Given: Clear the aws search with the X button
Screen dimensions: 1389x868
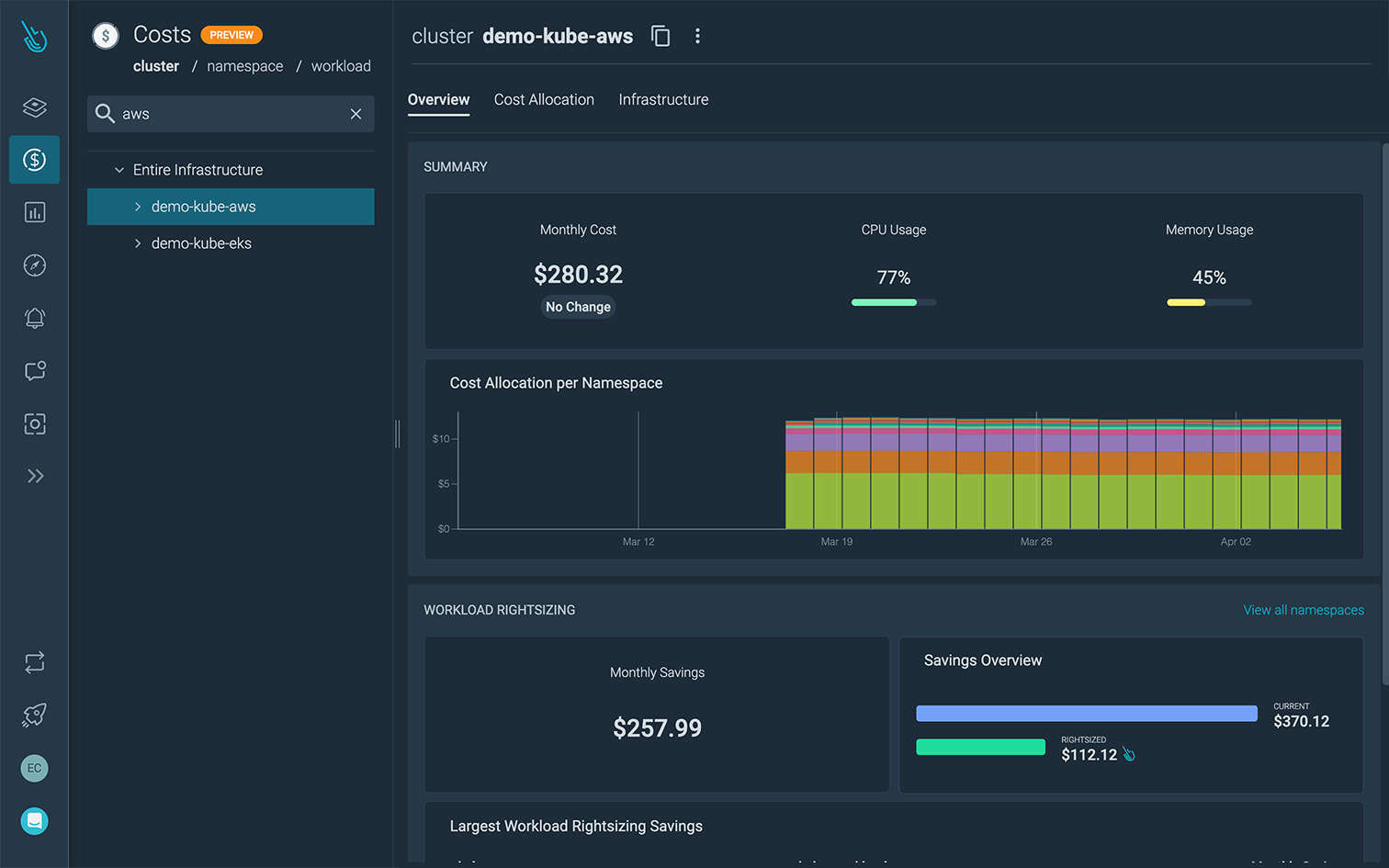Looking at the screenshot, I should [356, 114].
